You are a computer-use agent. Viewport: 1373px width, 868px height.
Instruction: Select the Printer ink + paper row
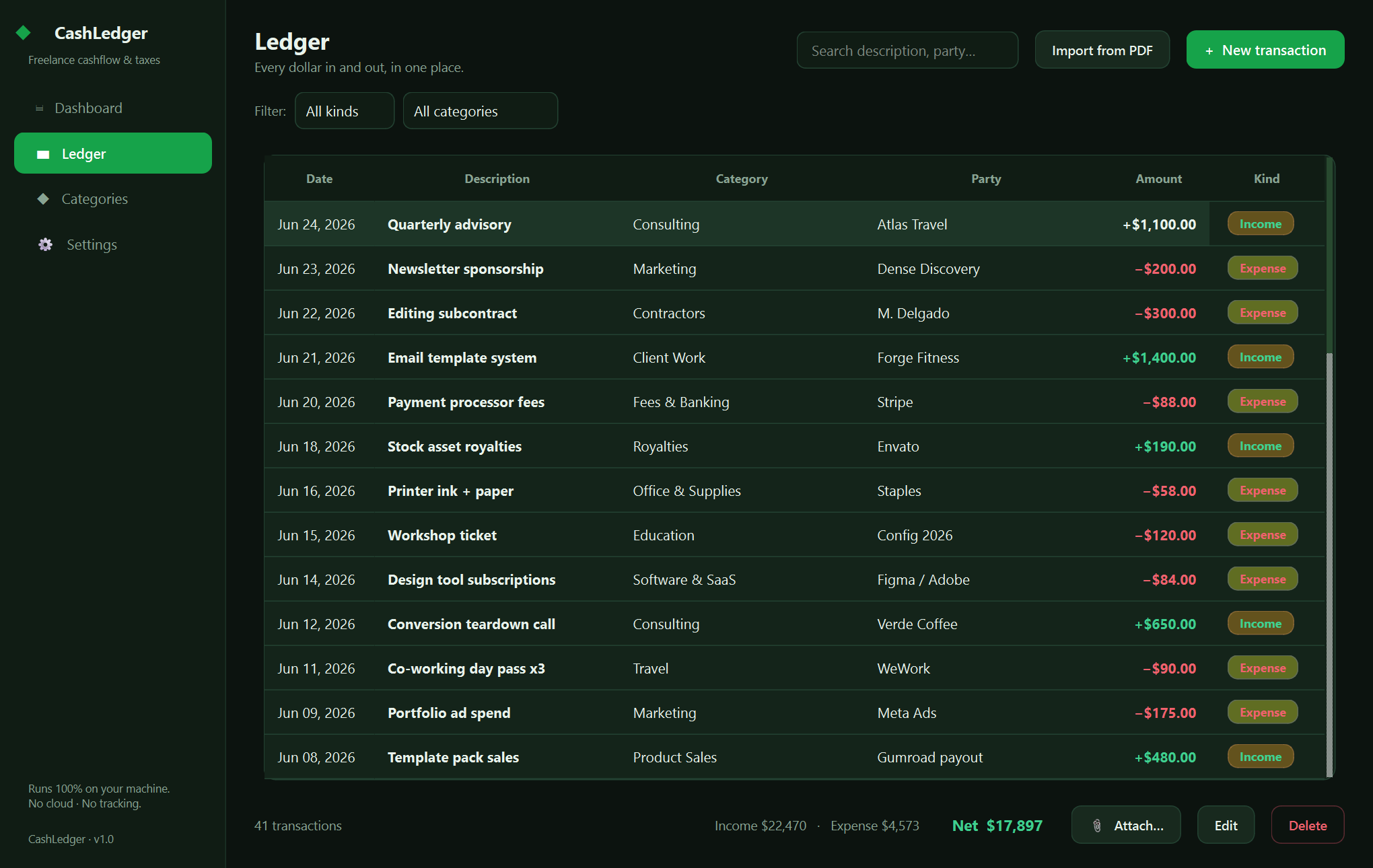(794, 491)
